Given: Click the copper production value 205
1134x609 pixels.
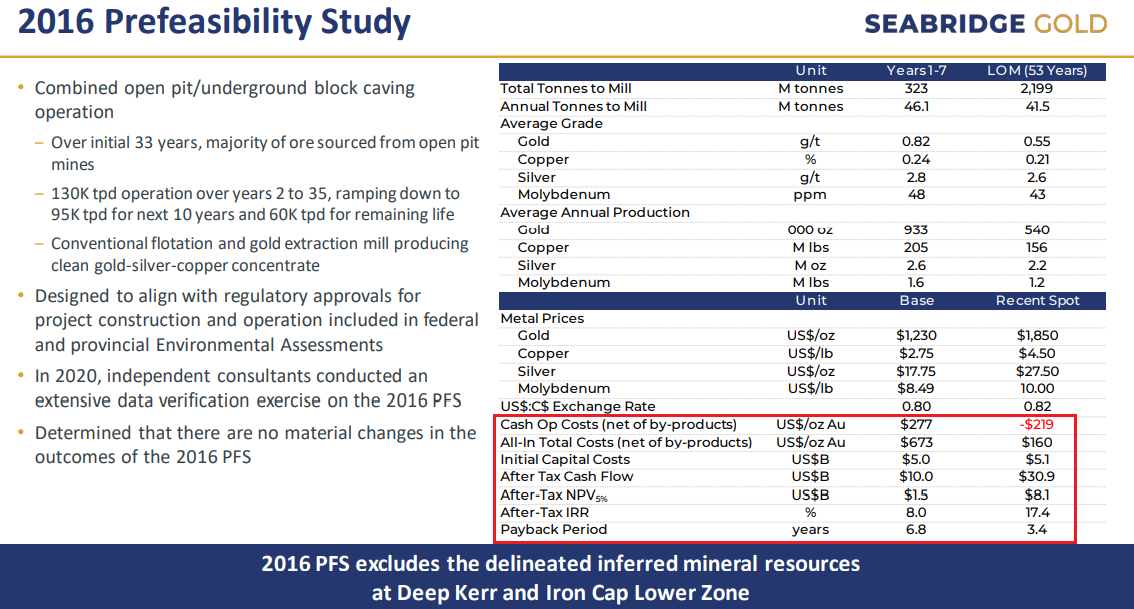Looking at the screenshot, I should (x=916, y=247).
